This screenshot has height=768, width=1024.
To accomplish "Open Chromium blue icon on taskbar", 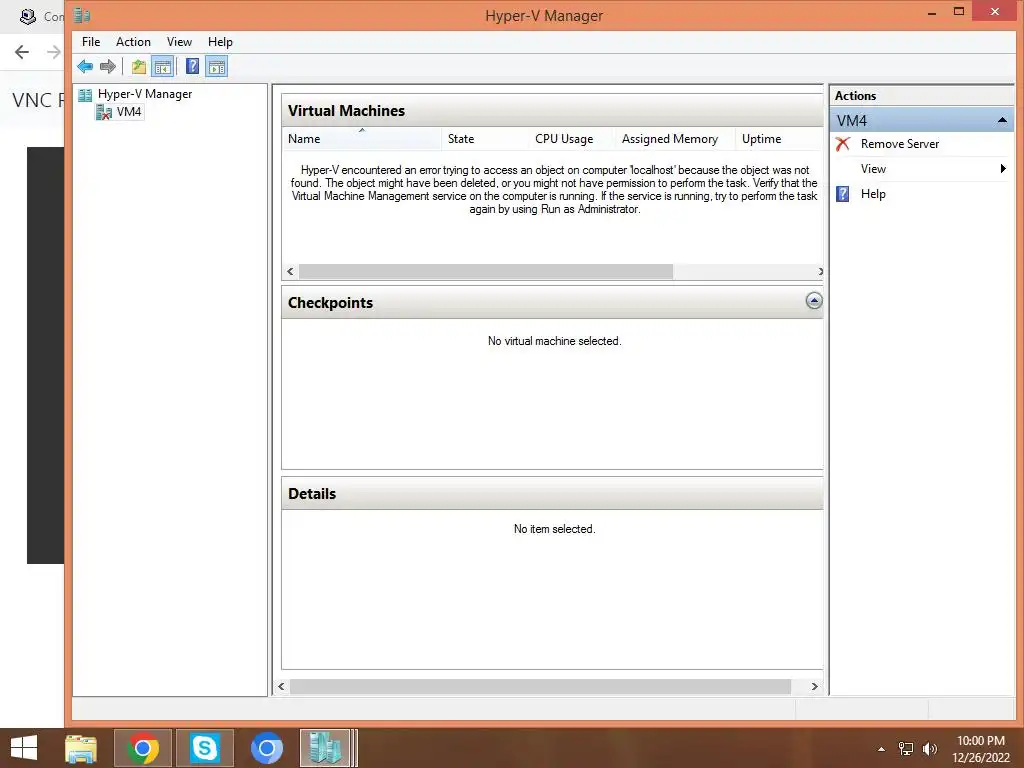I will (x=266, y=748).
